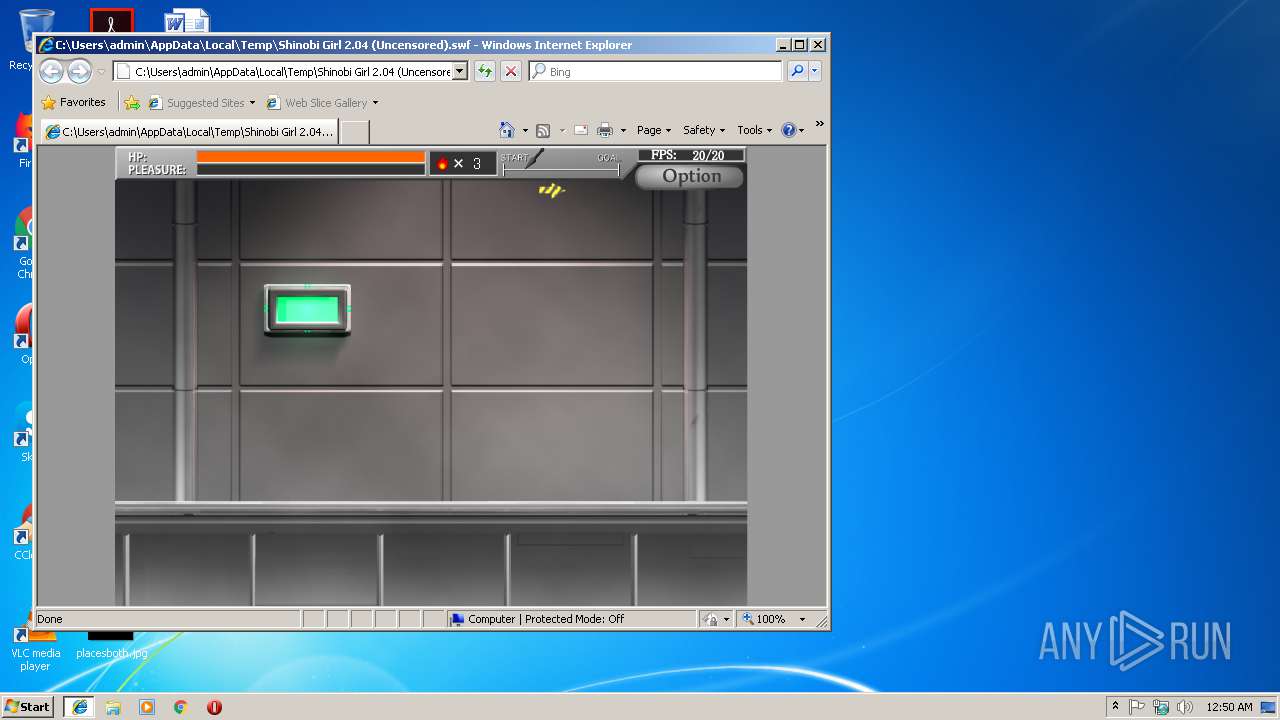Click the security lock icon in status bar
This screenshot has height=720, width=1280.
tap(709, 619)
